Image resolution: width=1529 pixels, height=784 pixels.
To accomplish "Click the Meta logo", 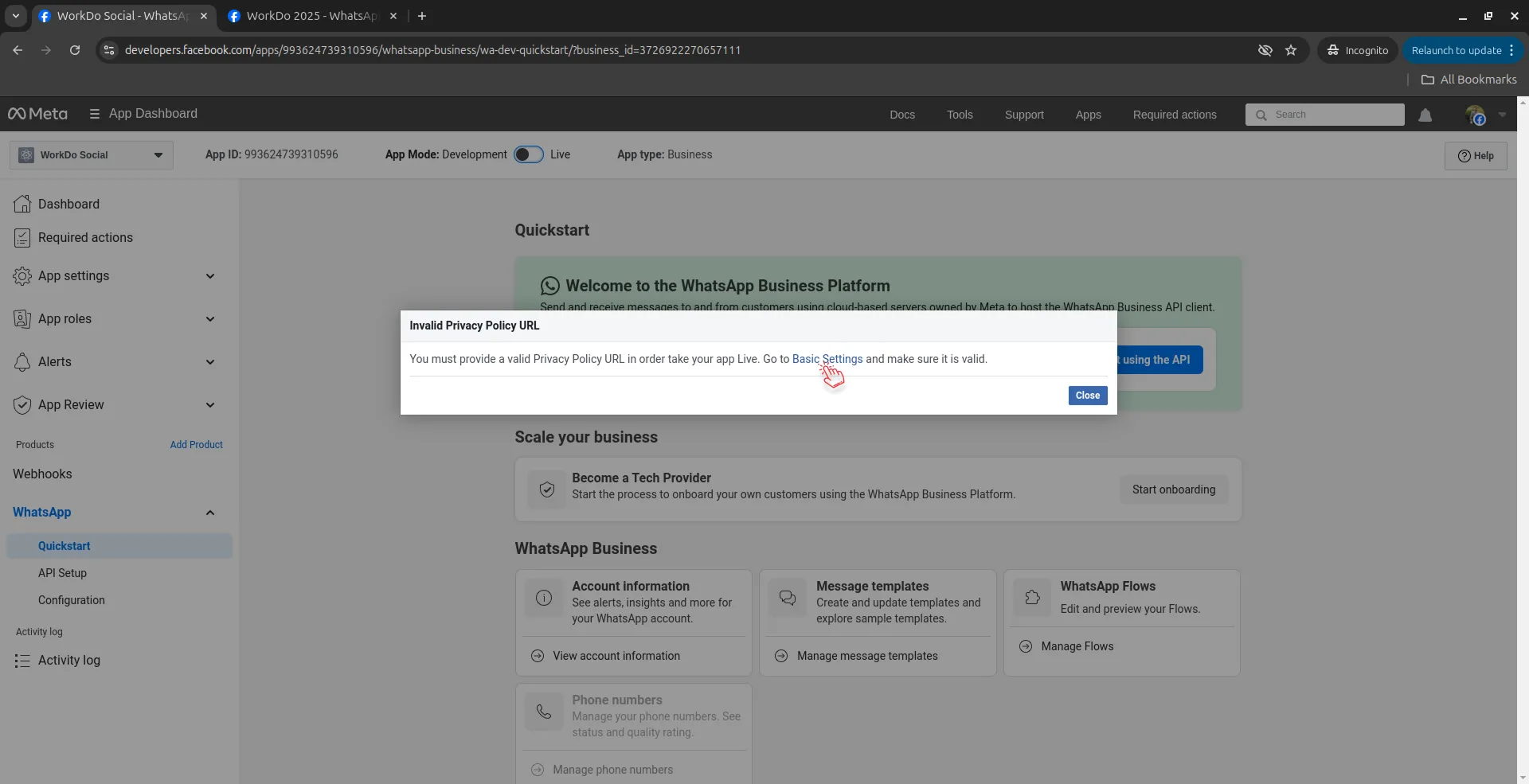I will coord(37,114).
